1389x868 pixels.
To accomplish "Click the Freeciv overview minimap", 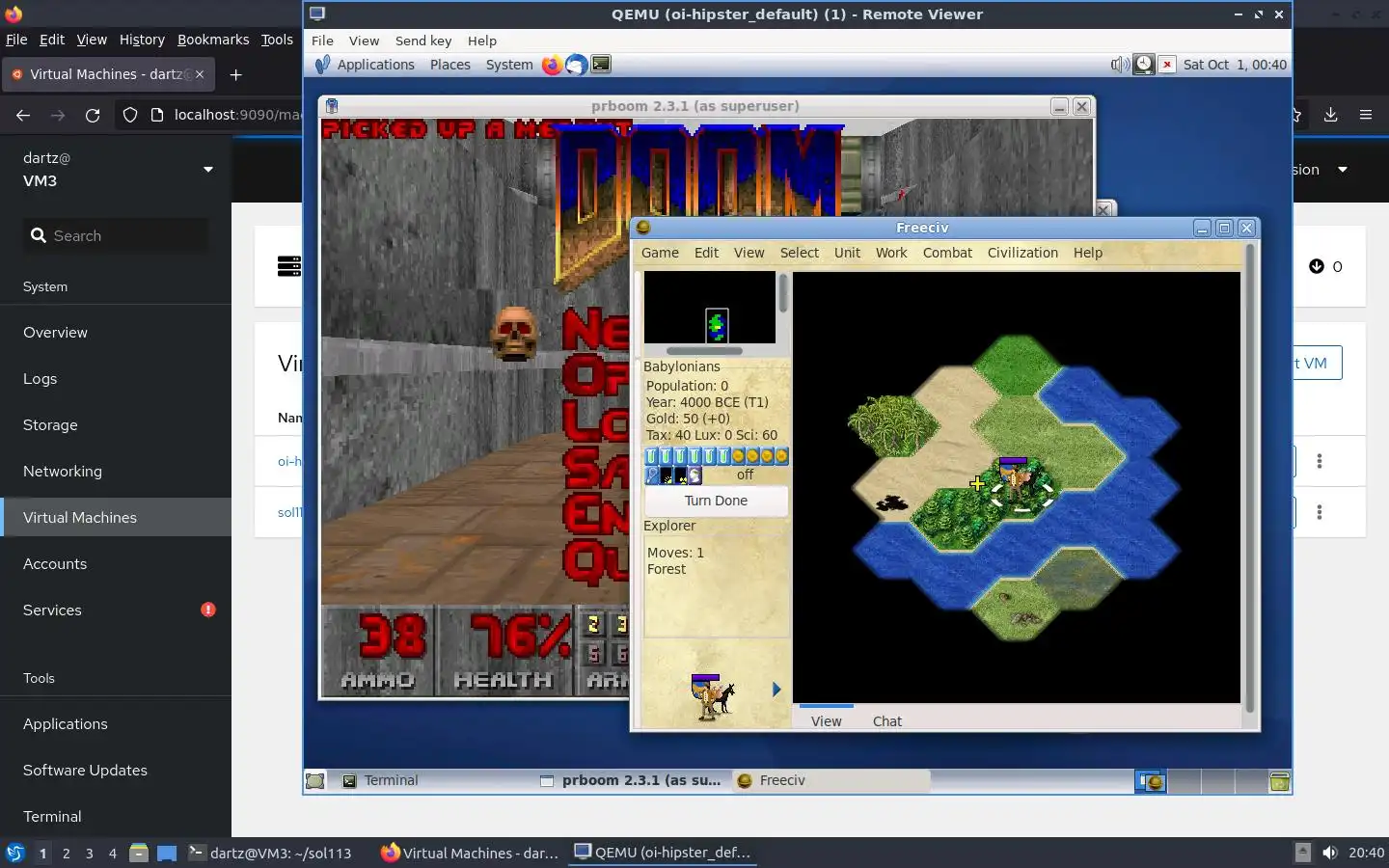I will coord(709,308).
